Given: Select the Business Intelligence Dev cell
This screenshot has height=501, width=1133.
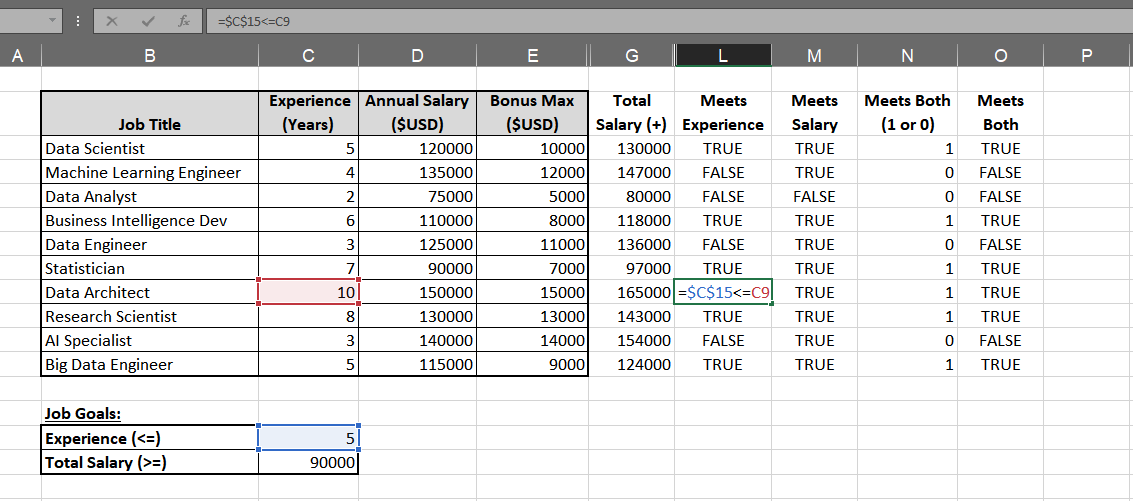Looking at the screenshot, I should click(x=150, y=220).
